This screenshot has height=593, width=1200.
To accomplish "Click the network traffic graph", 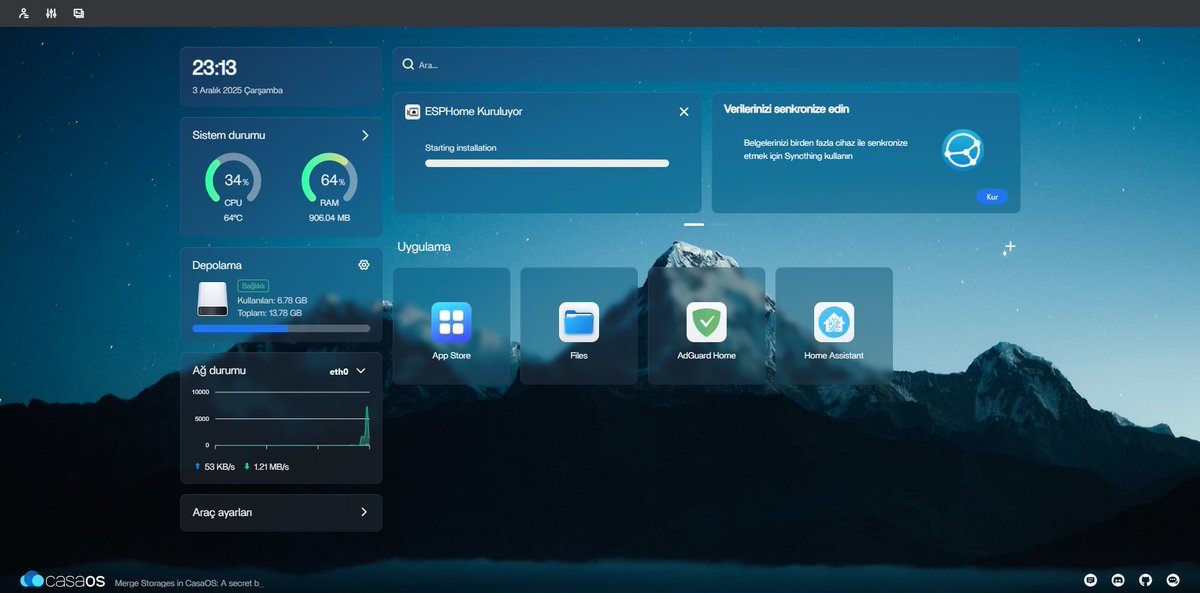I will [x=281, y=418].
